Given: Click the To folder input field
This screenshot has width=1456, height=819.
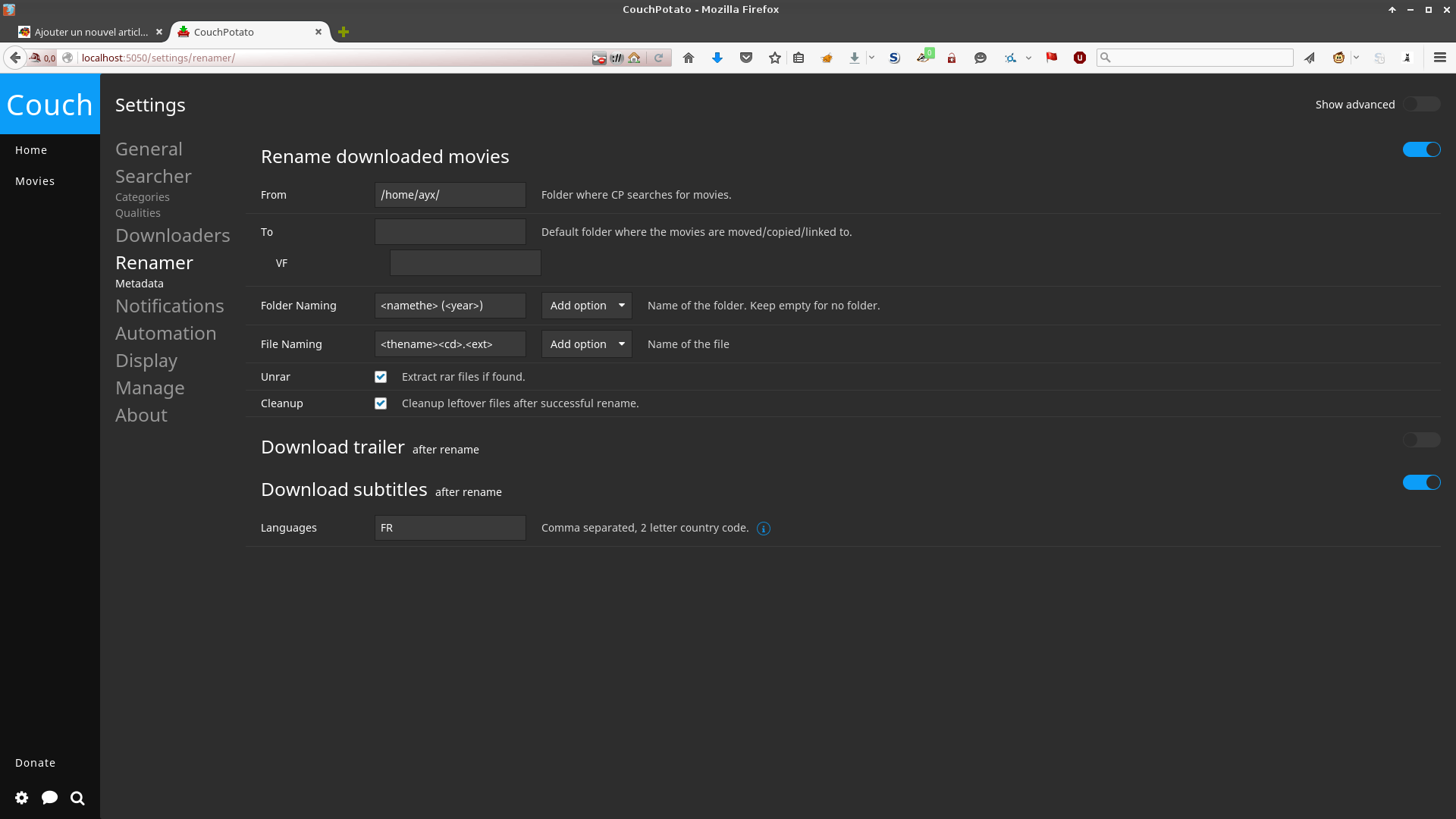Looking at the screenshot, I should pos(450,232).
